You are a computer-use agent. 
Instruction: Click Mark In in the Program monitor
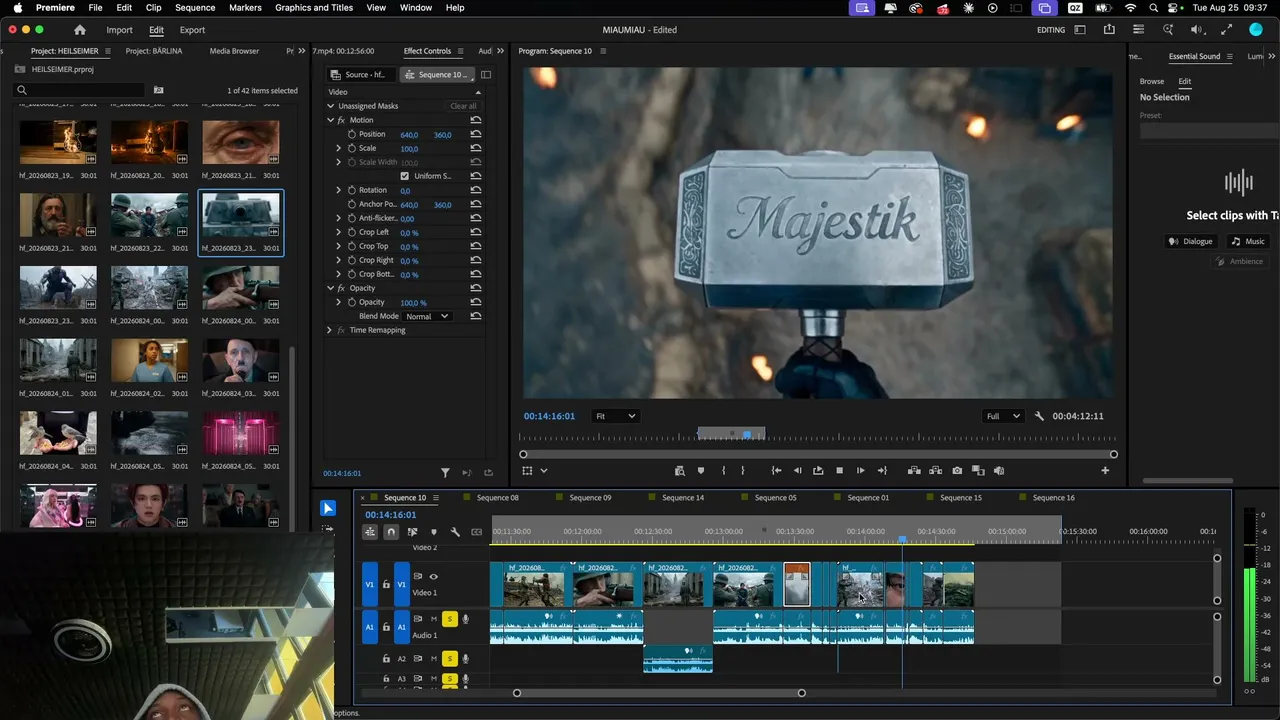click(x=723, y=470)
